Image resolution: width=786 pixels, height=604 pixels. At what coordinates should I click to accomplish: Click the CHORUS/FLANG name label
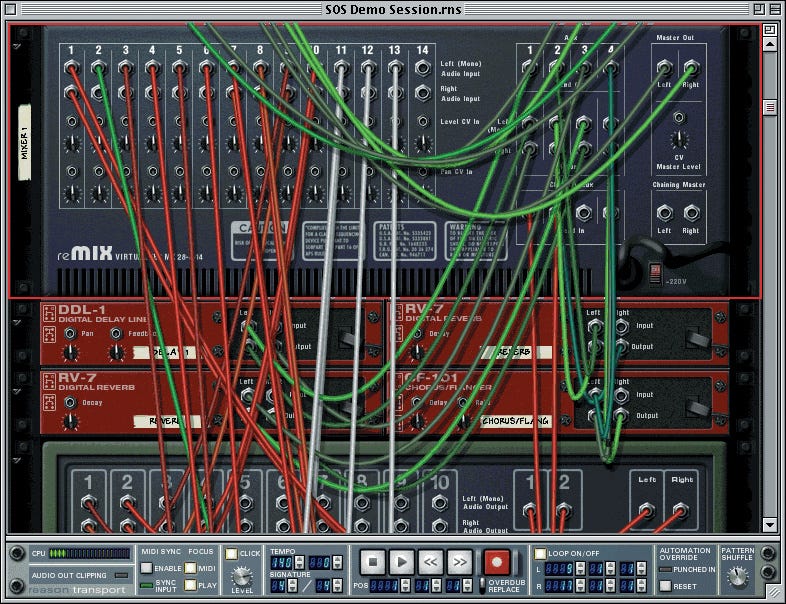[x=516, y=421]
